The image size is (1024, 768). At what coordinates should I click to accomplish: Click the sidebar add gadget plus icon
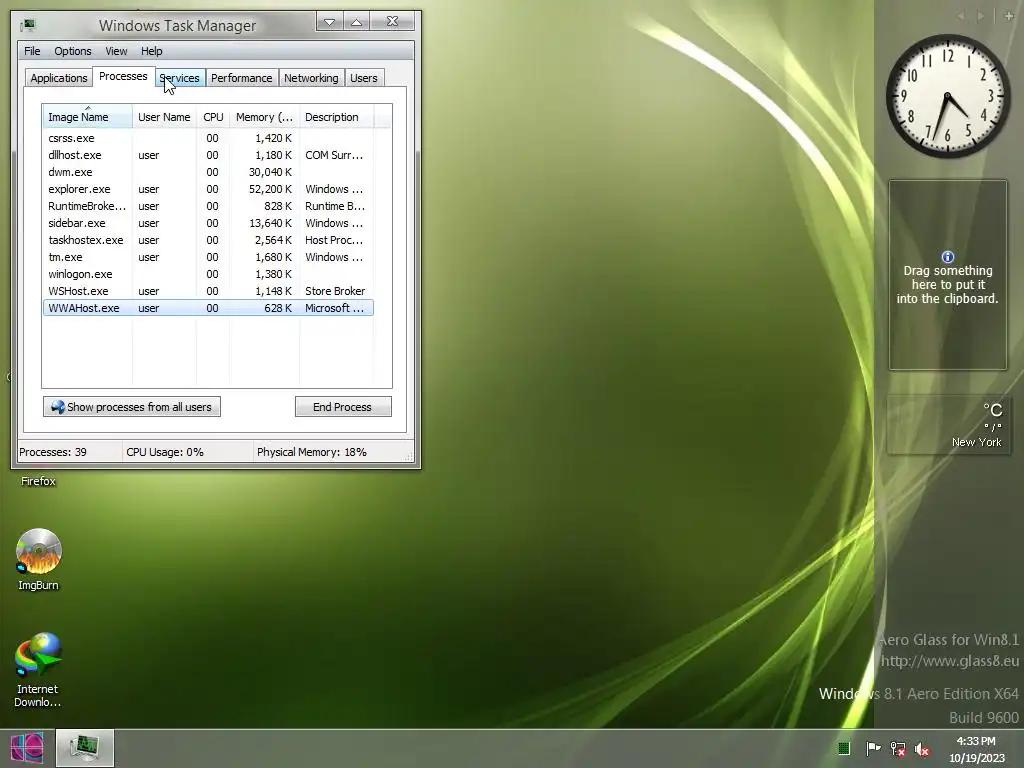(x=1009, y=16)
